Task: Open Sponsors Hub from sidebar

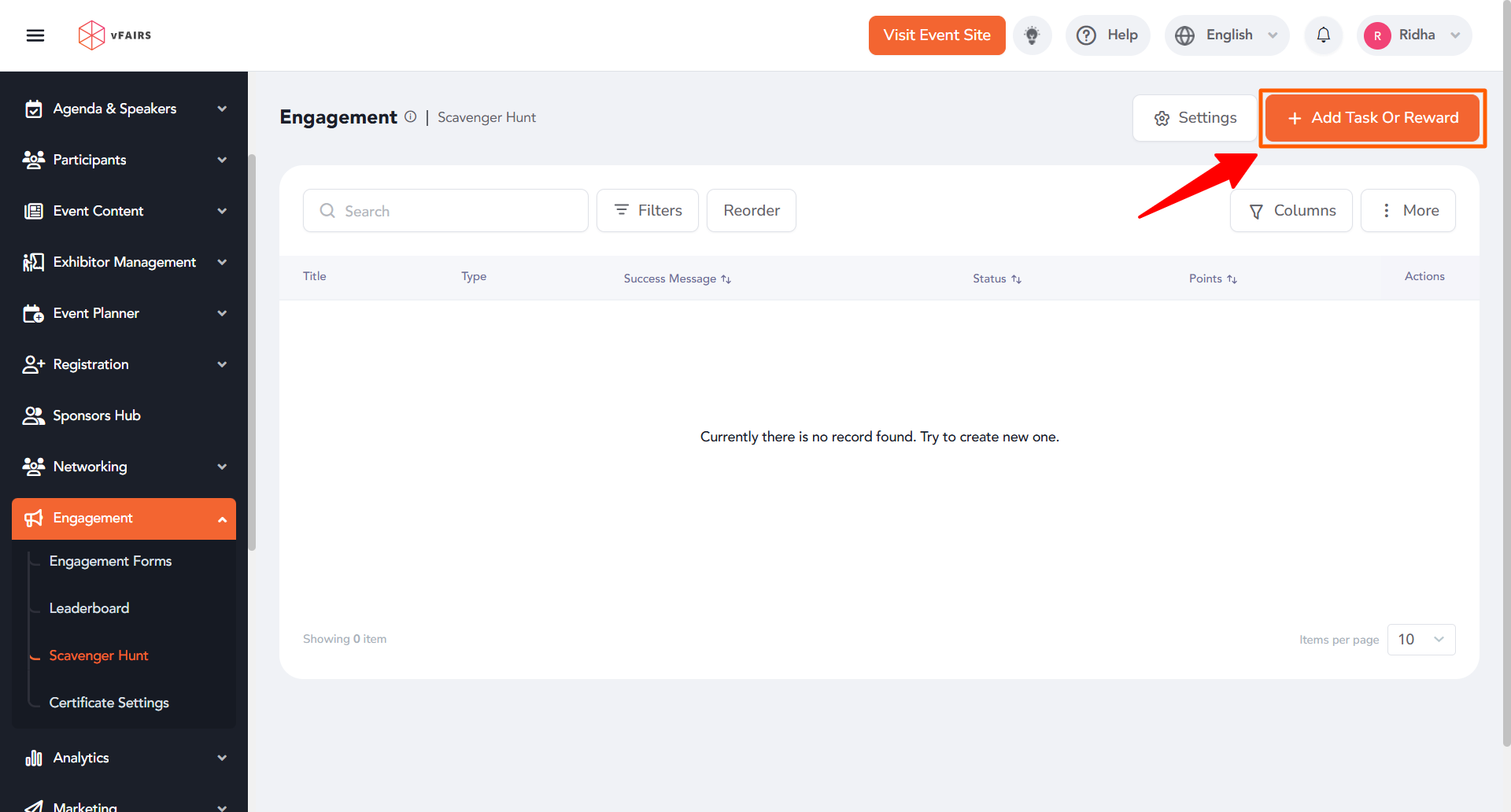Action: coord(96,415)
